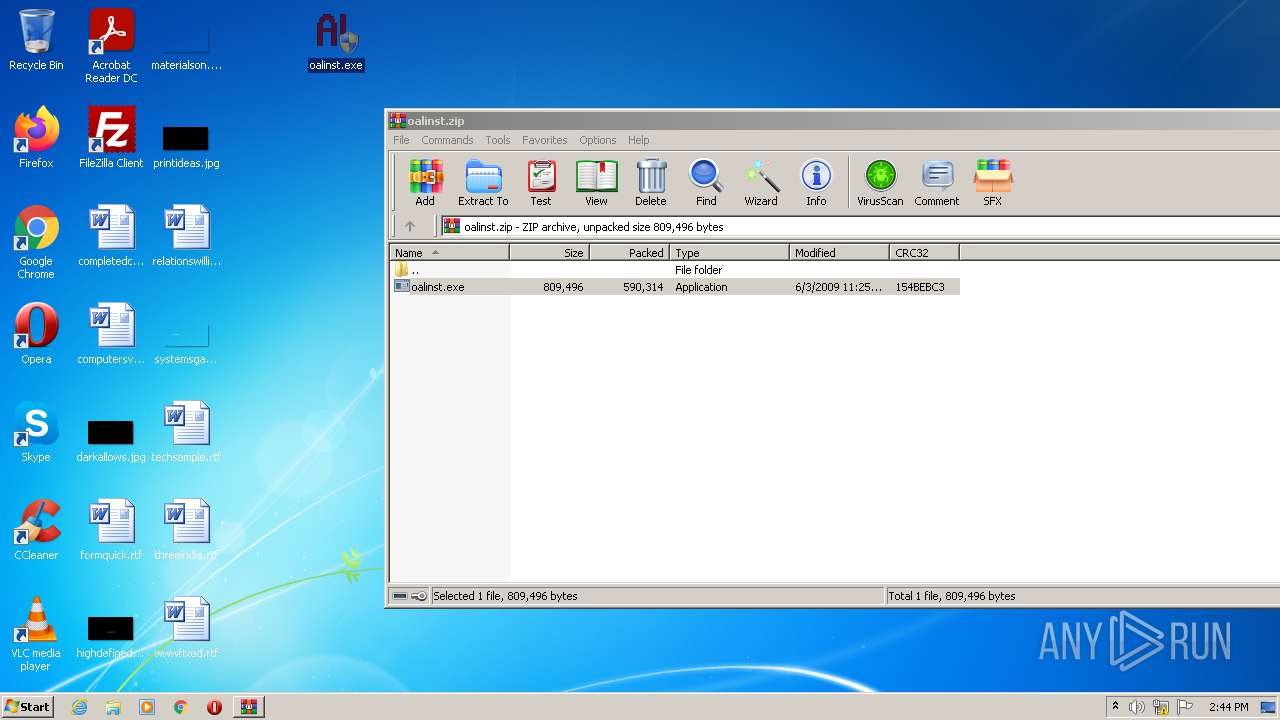Select the oalinst.exe row in archive
Image resolution: width=1280 pixels, height=720 pixels.
tap(675, 287)
